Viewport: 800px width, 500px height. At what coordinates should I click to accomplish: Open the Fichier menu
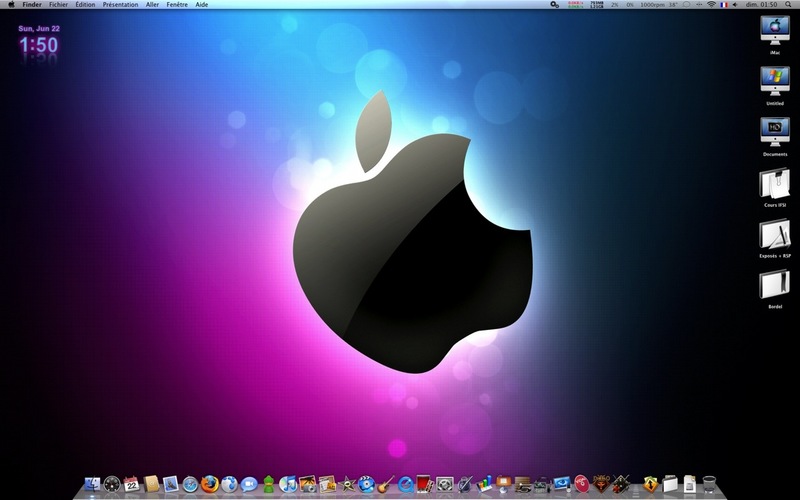(58, 5)
